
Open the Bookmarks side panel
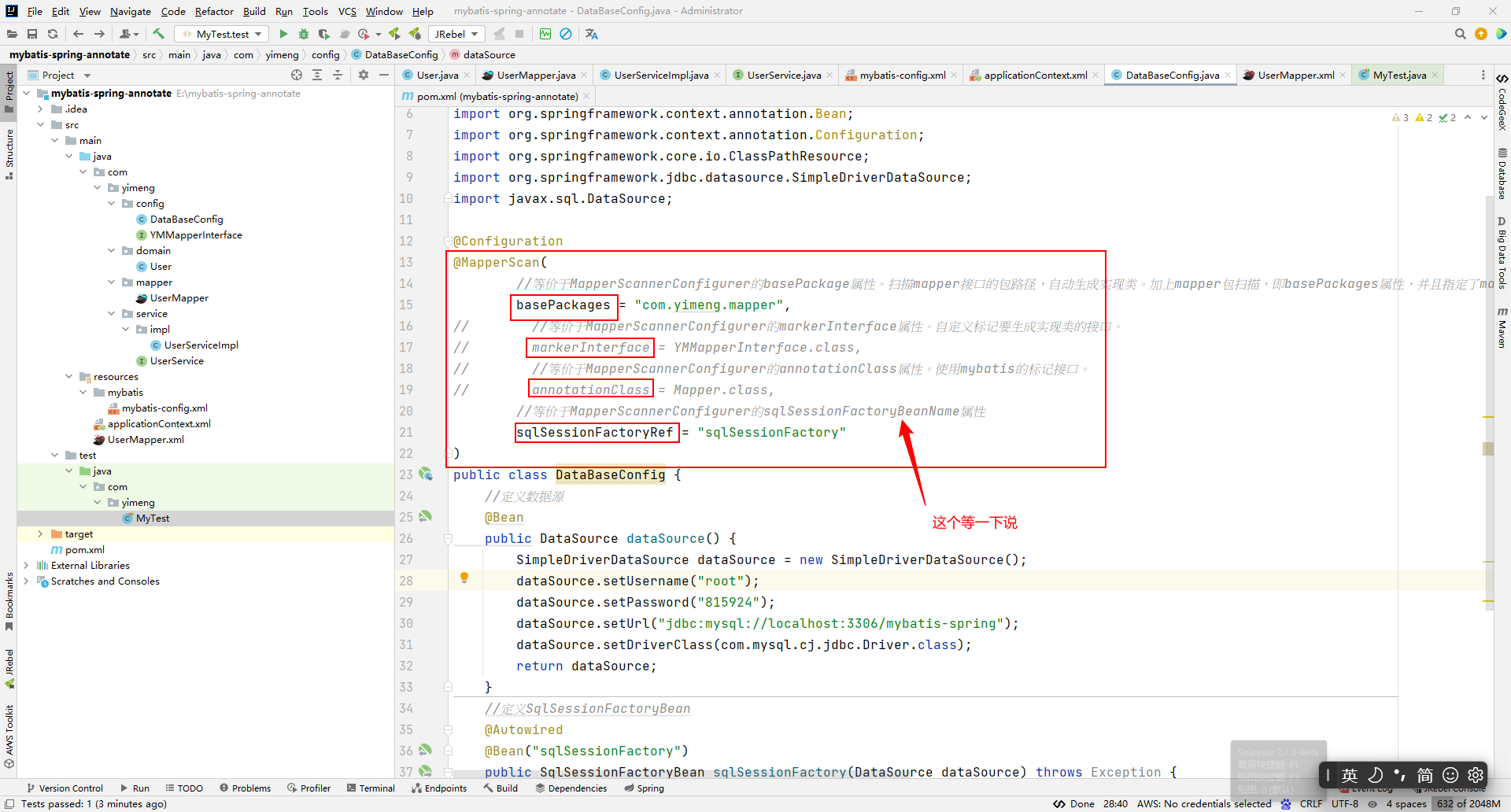point(9,602)
